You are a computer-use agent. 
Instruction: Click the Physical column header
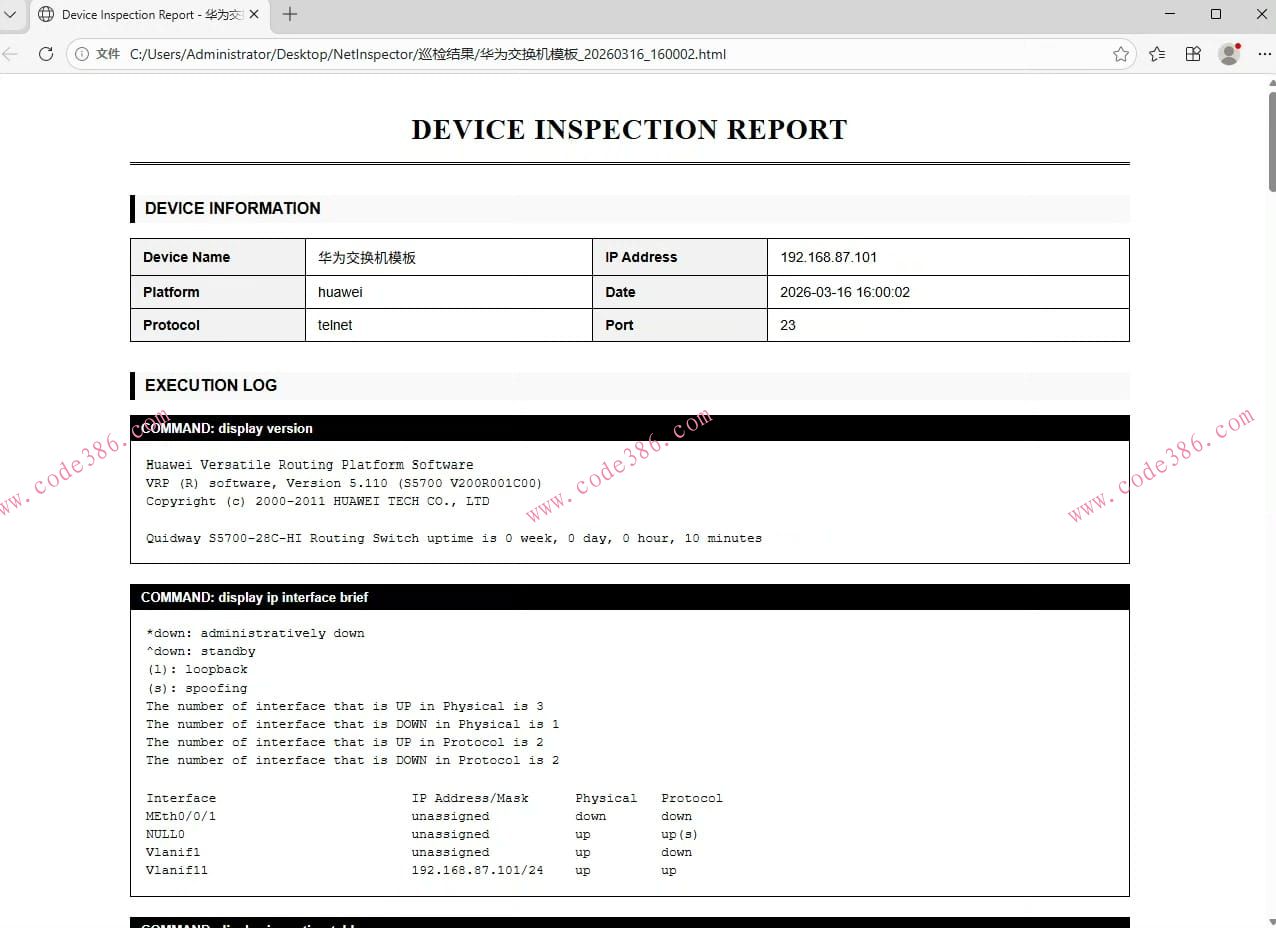(x=606, y=798)
